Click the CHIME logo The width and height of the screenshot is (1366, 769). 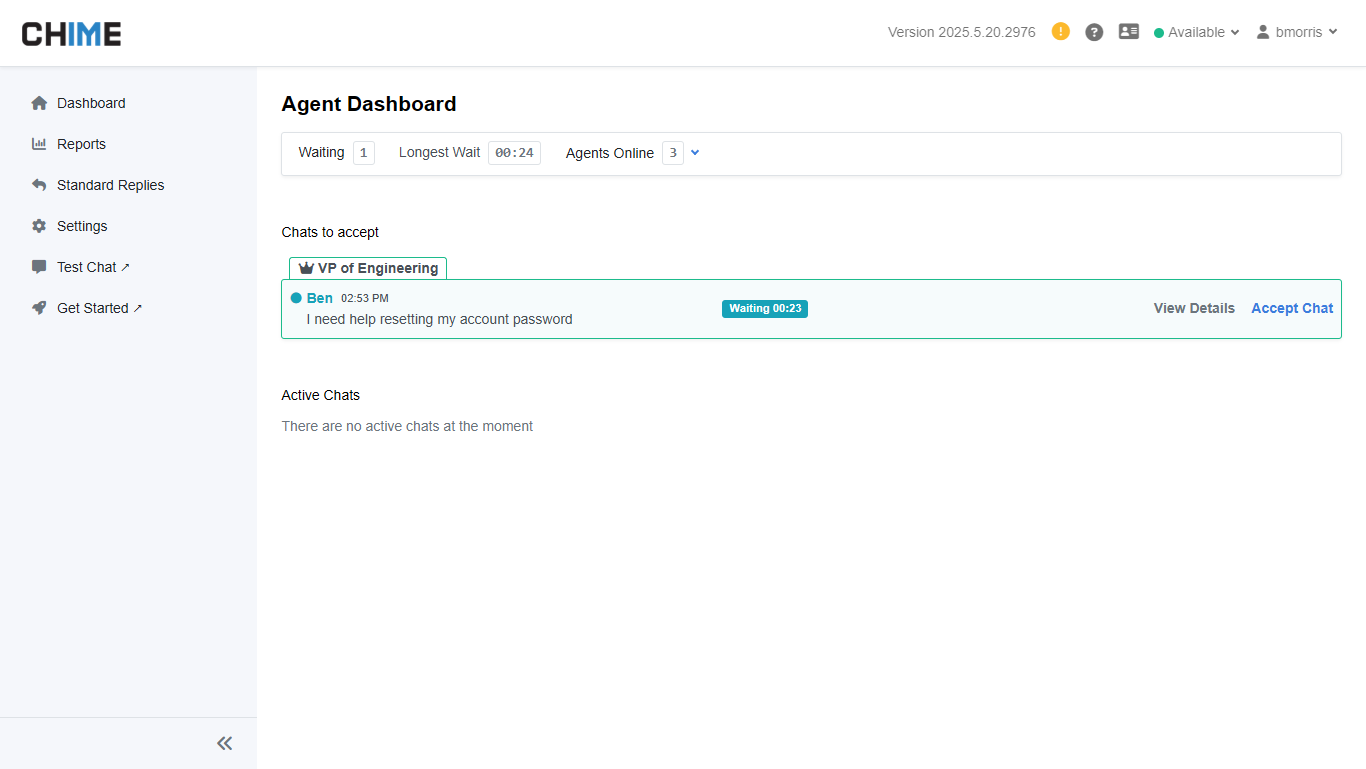tap(72, 33)
